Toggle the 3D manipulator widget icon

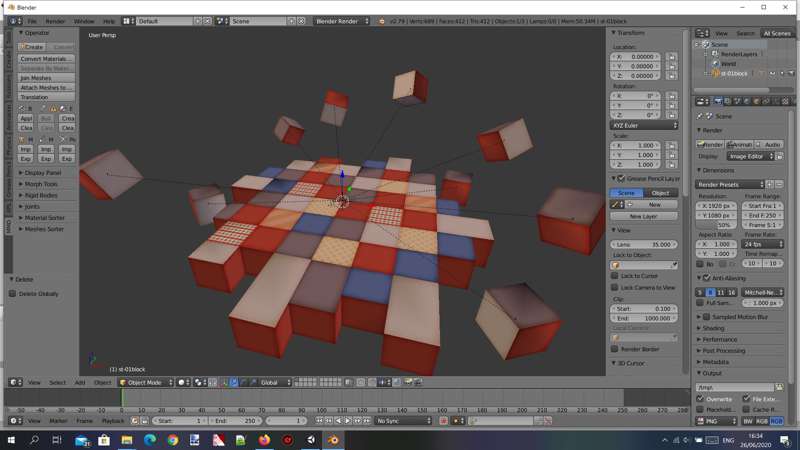click(224, 382)
